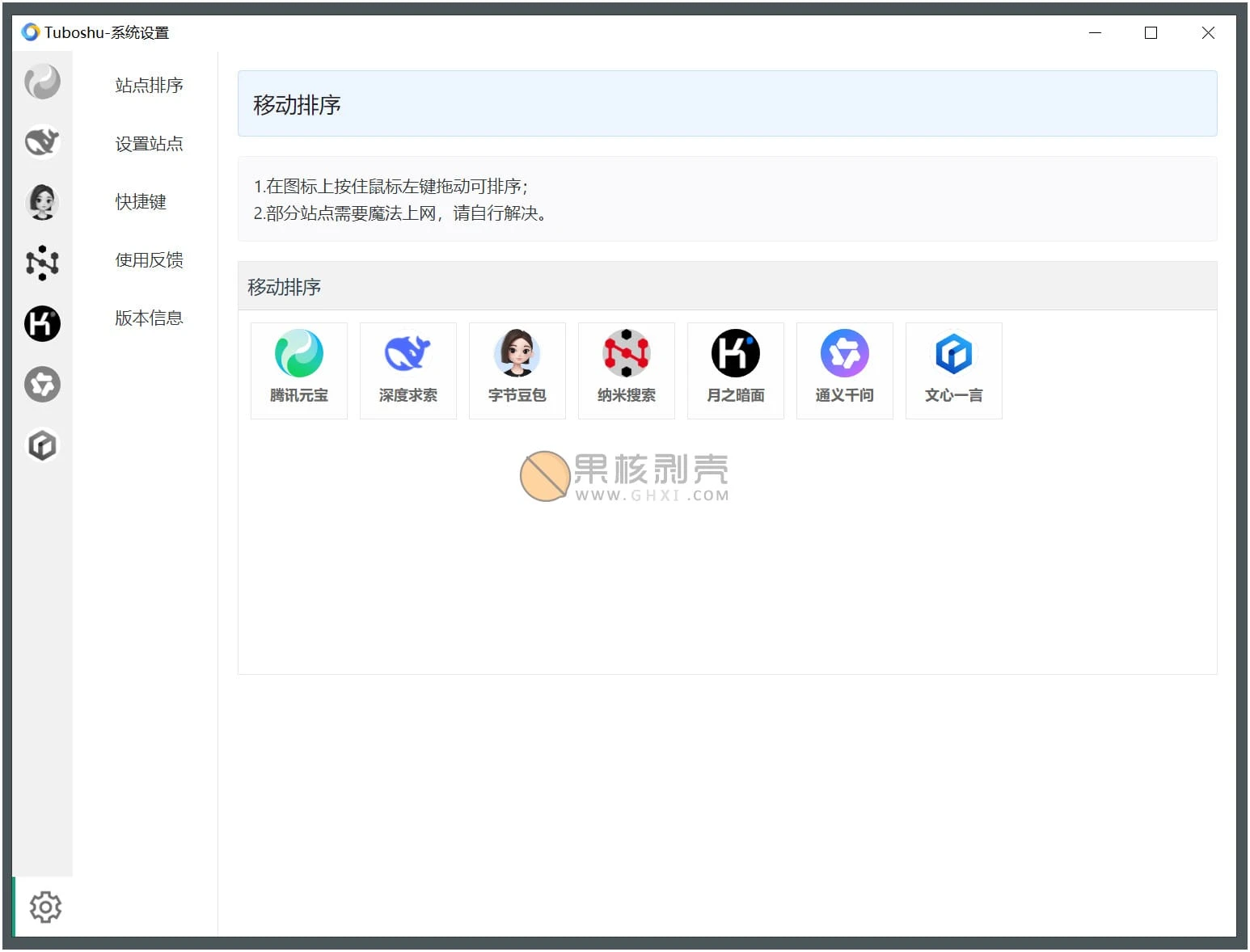Image resolution: width=1250 pixels, height=952 pixels.
Task: Open the Tencent Yuanbao sidebar icon
Action: pyautogui.click(x=42, y=82)
